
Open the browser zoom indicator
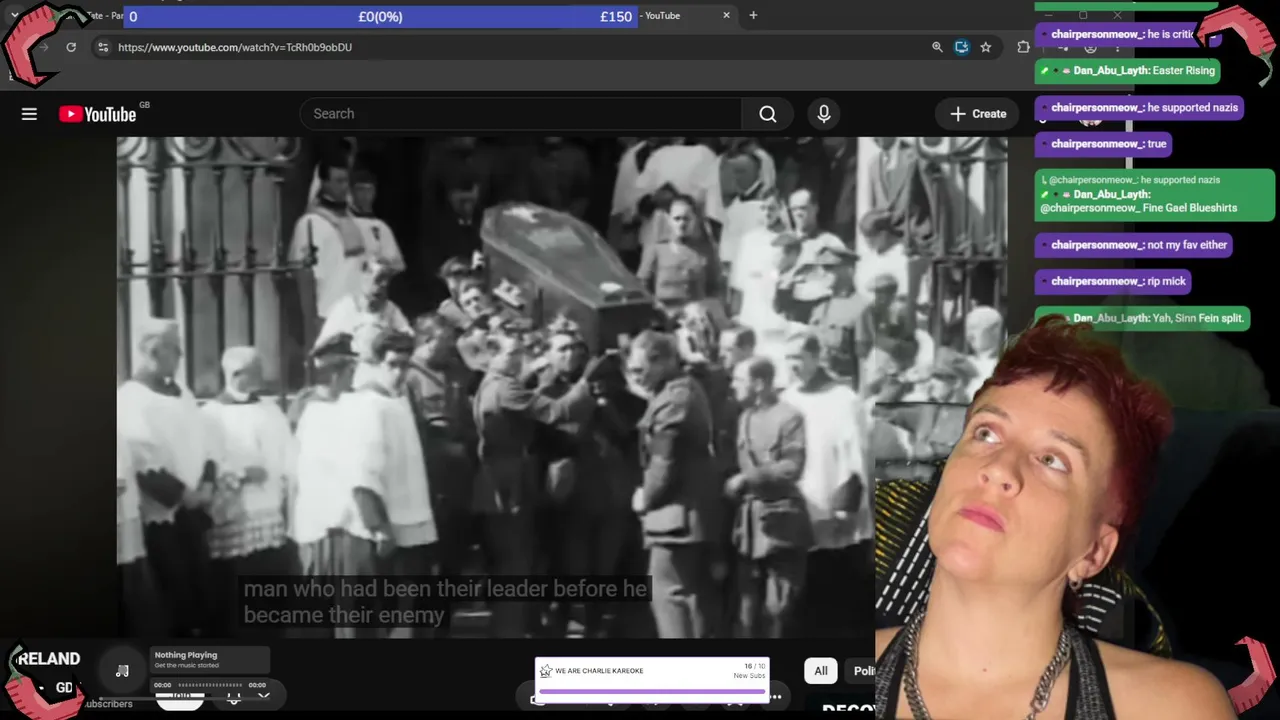(937, 47)
